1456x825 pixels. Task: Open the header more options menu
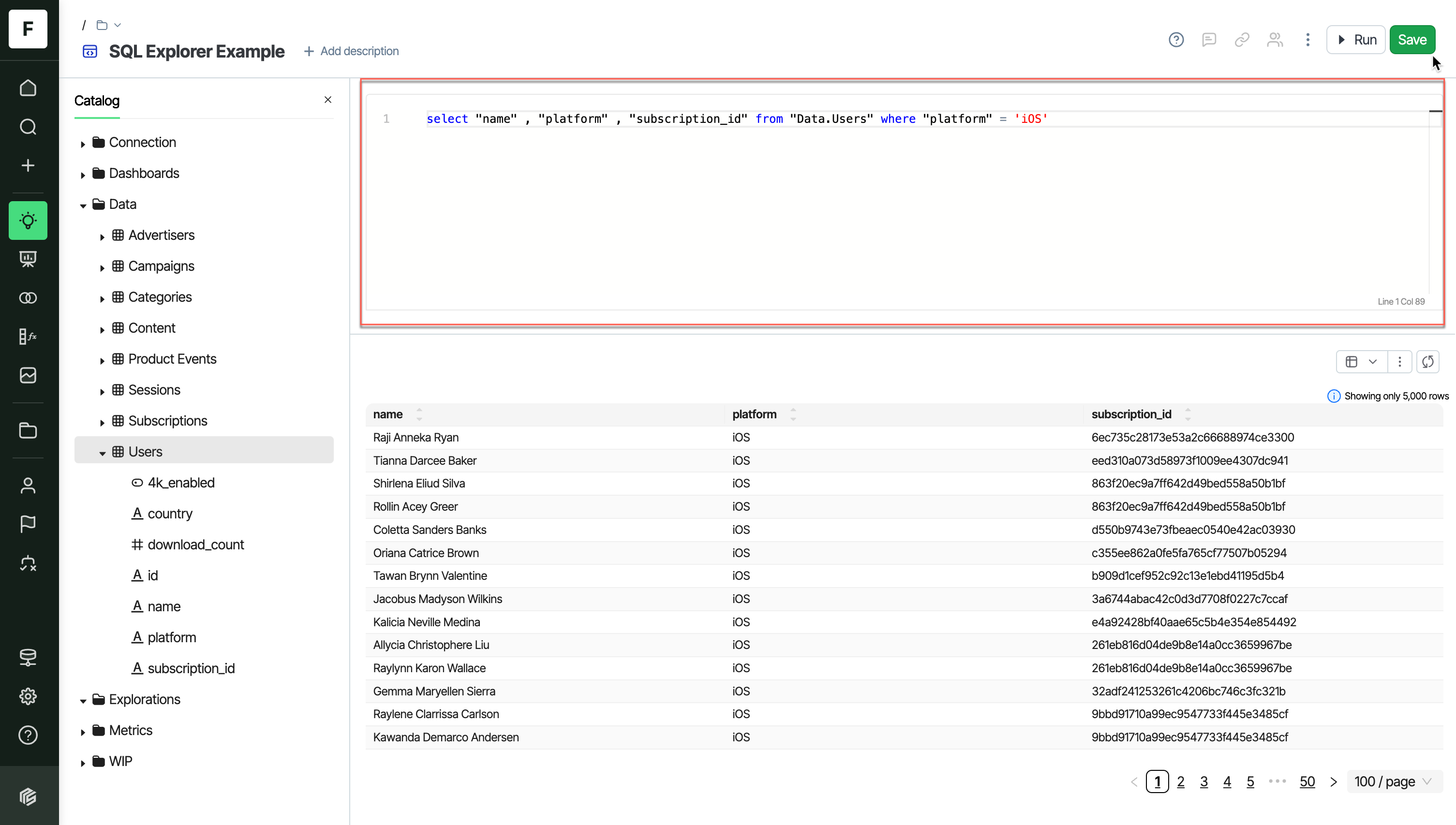click(x=1307, y=40)
